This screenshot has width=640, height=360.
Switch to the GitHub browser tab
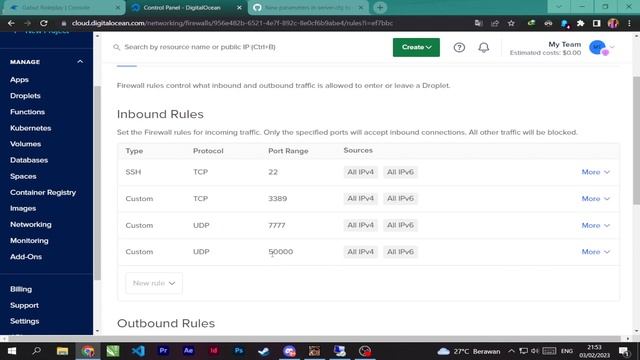click(308, 7)
